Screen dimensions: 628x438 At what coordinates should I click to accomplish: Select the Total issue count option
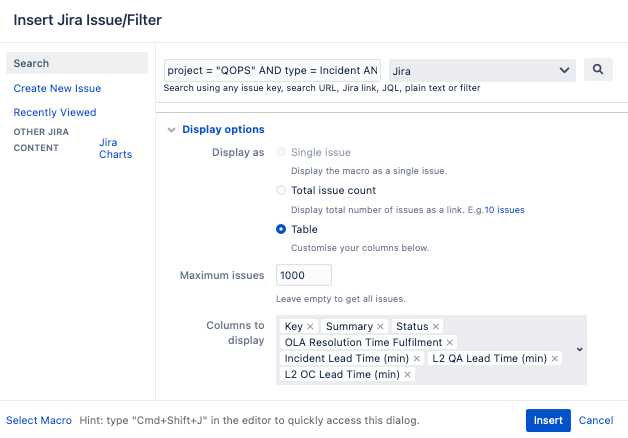[281, 190]
